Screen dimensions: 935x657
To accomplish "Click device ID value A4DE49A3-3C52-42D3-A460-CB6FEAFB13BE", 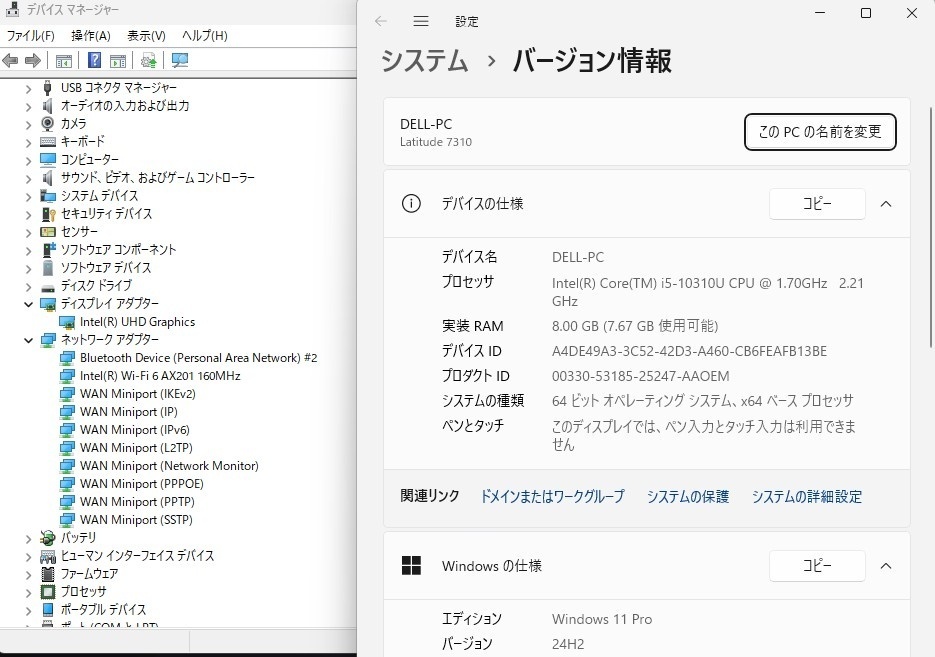I will 689,351.
